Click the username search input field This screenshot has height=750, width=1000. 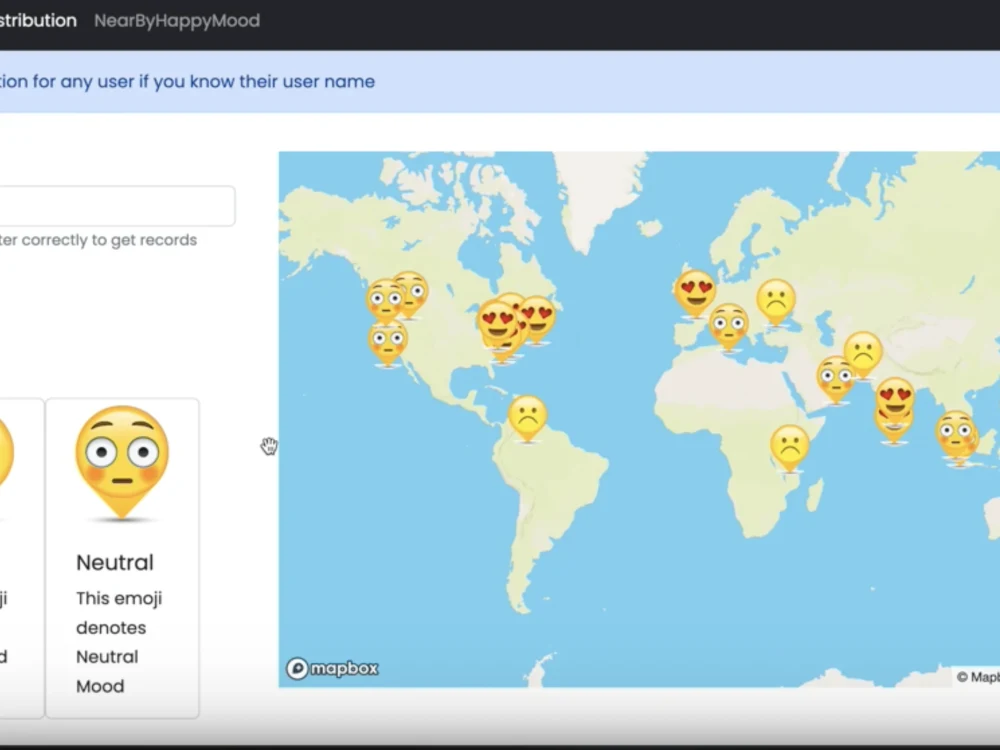[117, 205]
